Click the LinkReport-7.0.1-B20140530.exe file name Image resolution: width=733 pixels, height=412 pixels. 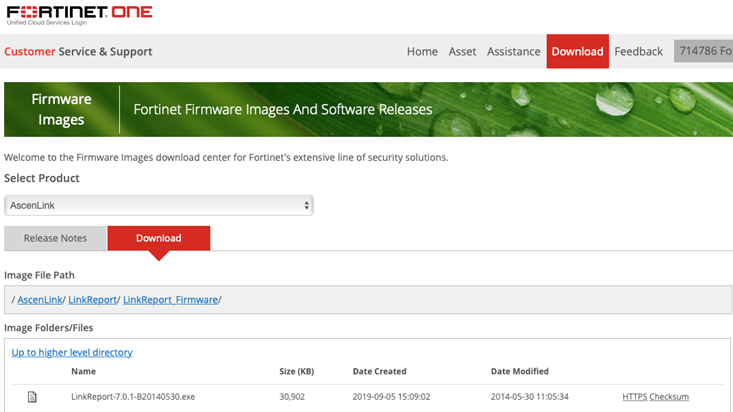(133, 397)
